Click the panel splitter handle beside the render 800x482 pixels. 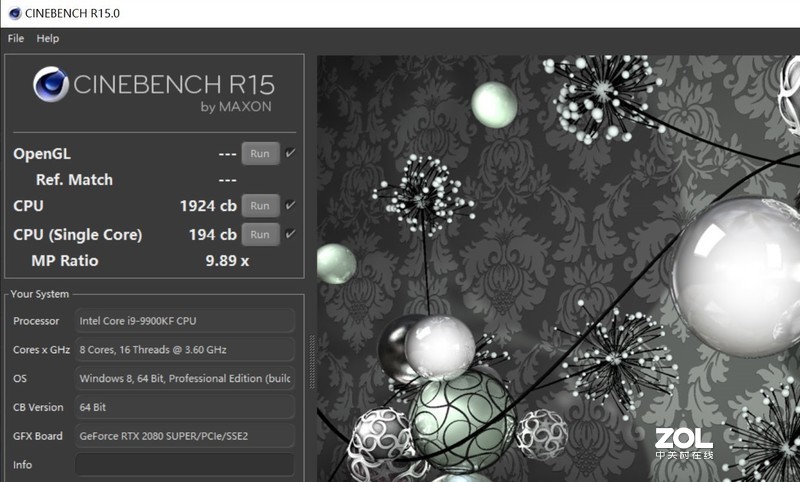[312, 362]
